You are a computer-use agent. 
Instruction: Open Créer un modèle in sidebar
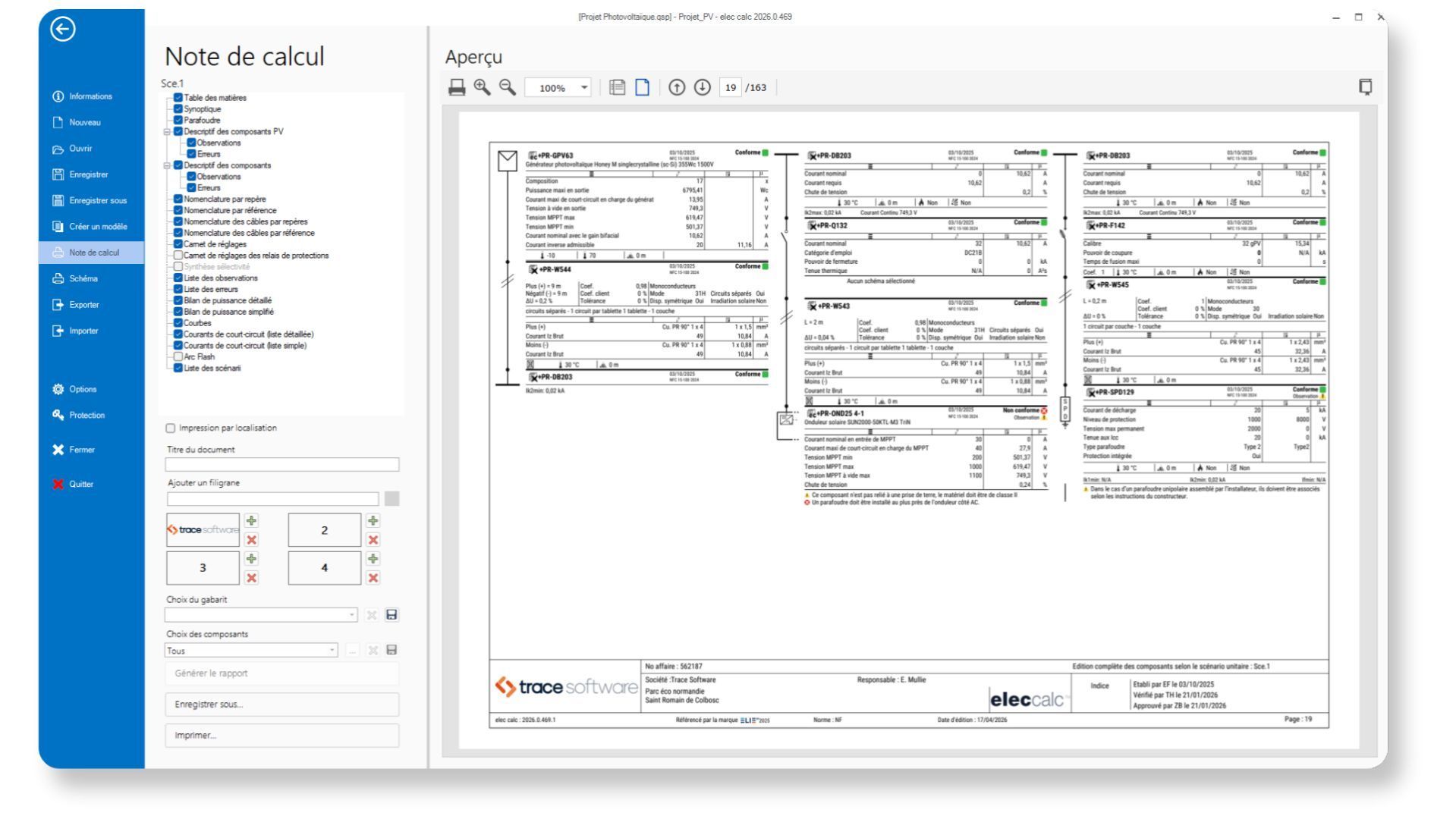point(90,226)
